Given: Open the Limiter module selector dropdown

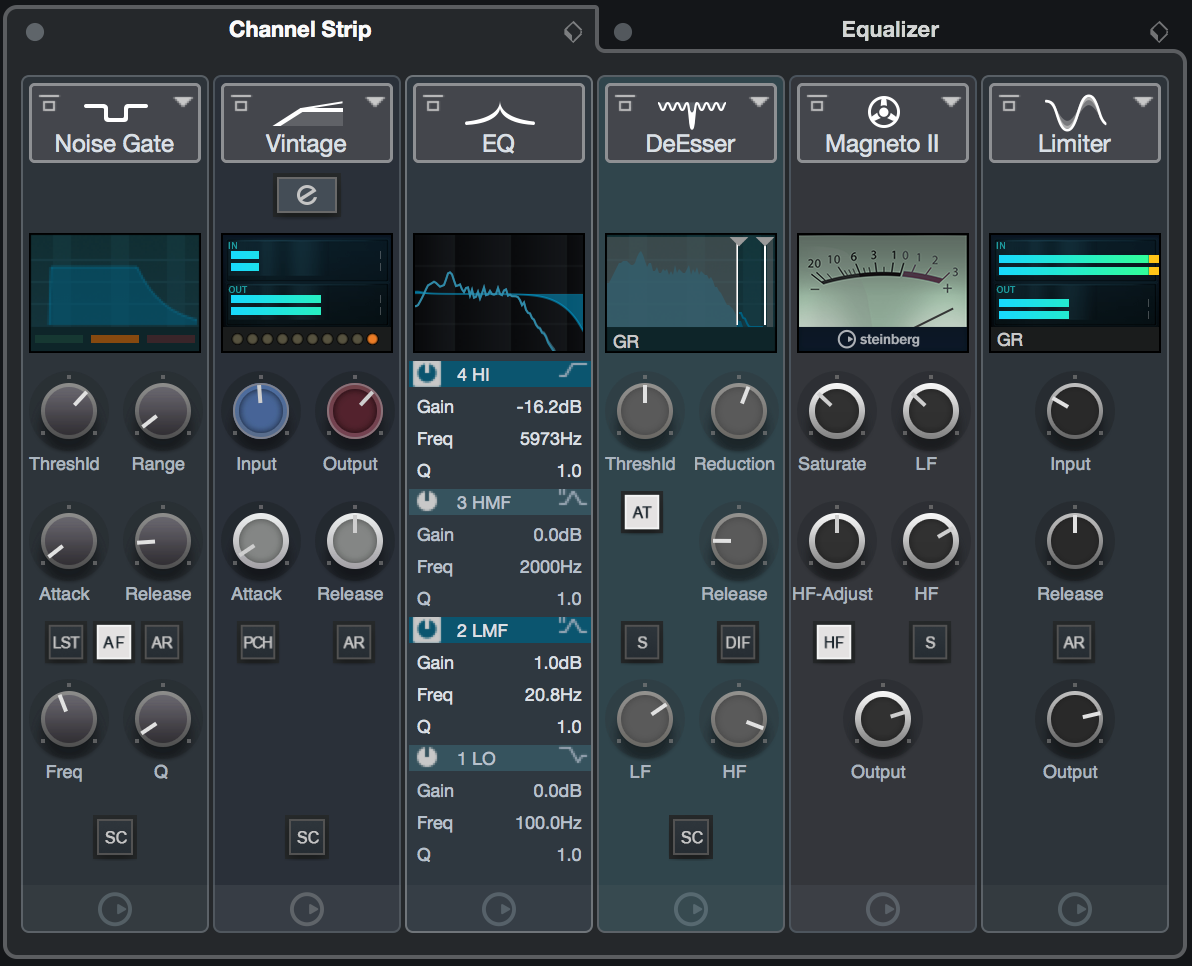Looking at the screenshot, I should point(1144,101).
